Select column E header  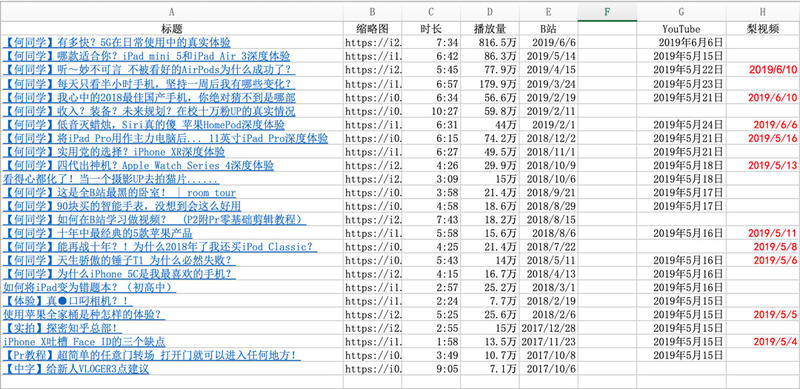(x=548, y=12)
